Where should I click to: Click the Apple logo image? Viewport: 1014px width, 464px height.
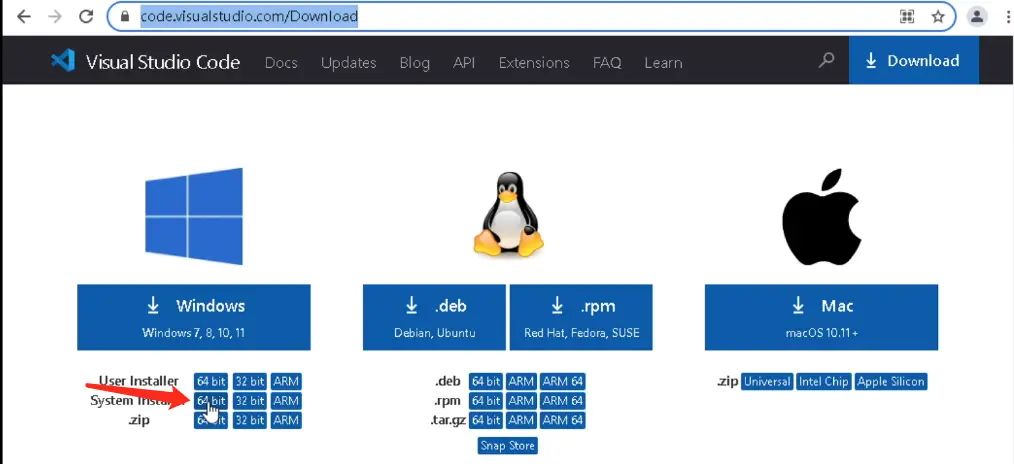[x=821, y=218]
